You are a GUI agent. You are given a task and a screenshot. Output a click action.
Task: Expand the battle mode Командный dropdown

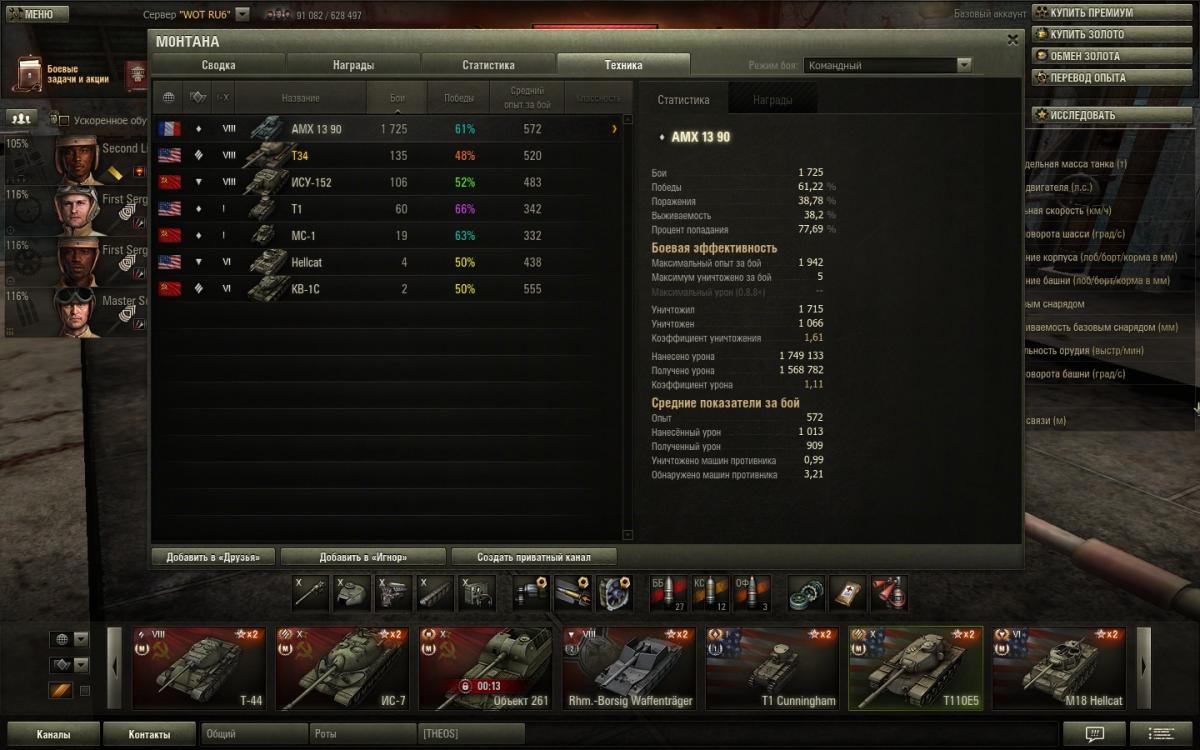(887, 65)
